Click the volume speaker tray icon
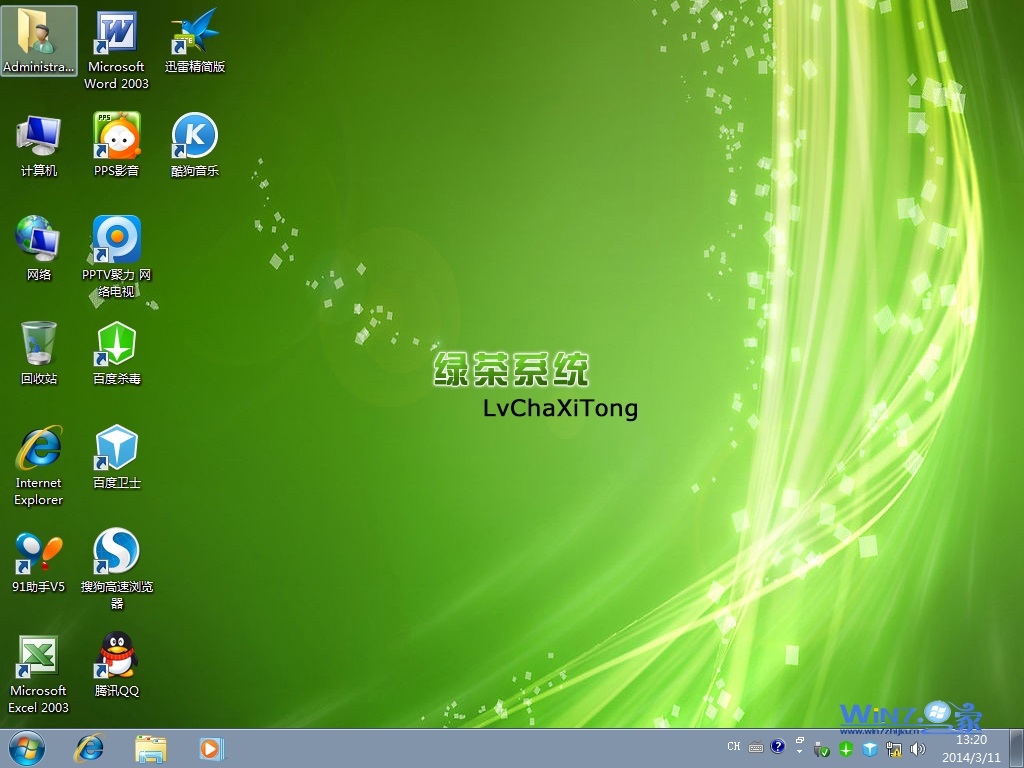The width and height of the screenshot is (1024, 768). 918,749
